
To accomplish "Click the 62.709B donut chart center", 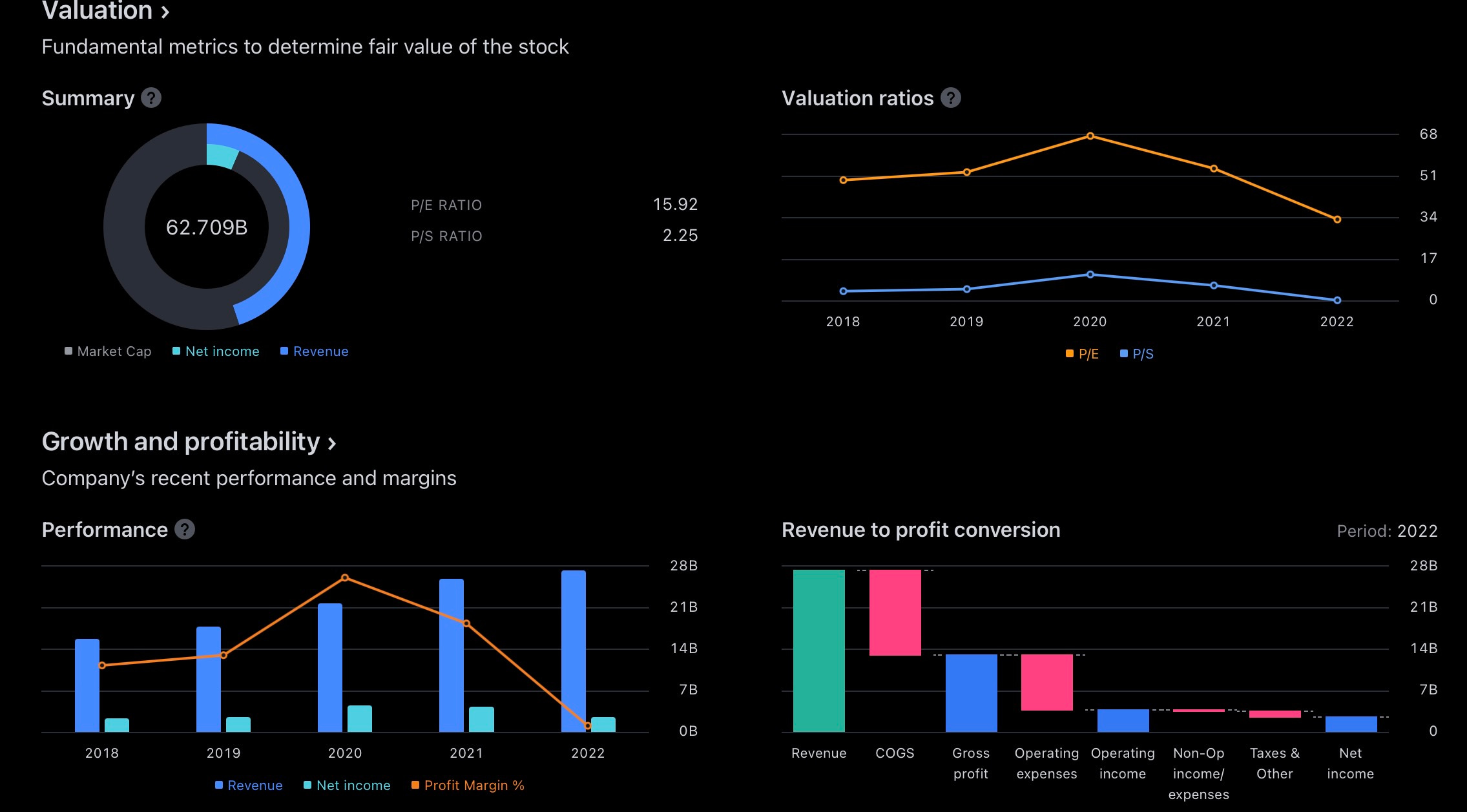I will point(207,227).
